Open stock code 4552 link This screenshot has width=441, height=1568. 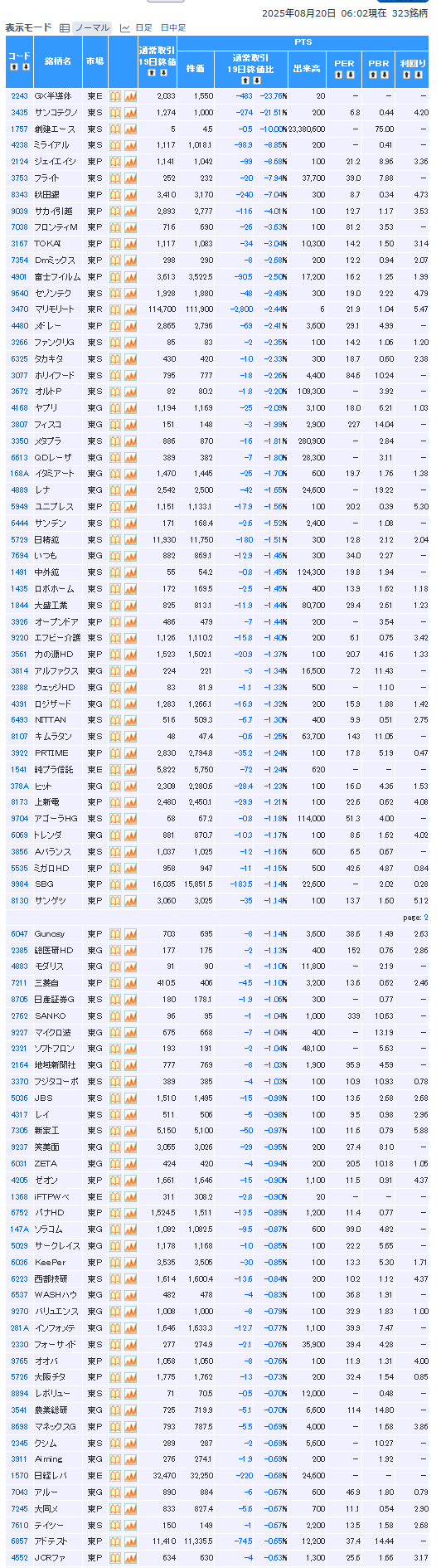[19, 1558]
